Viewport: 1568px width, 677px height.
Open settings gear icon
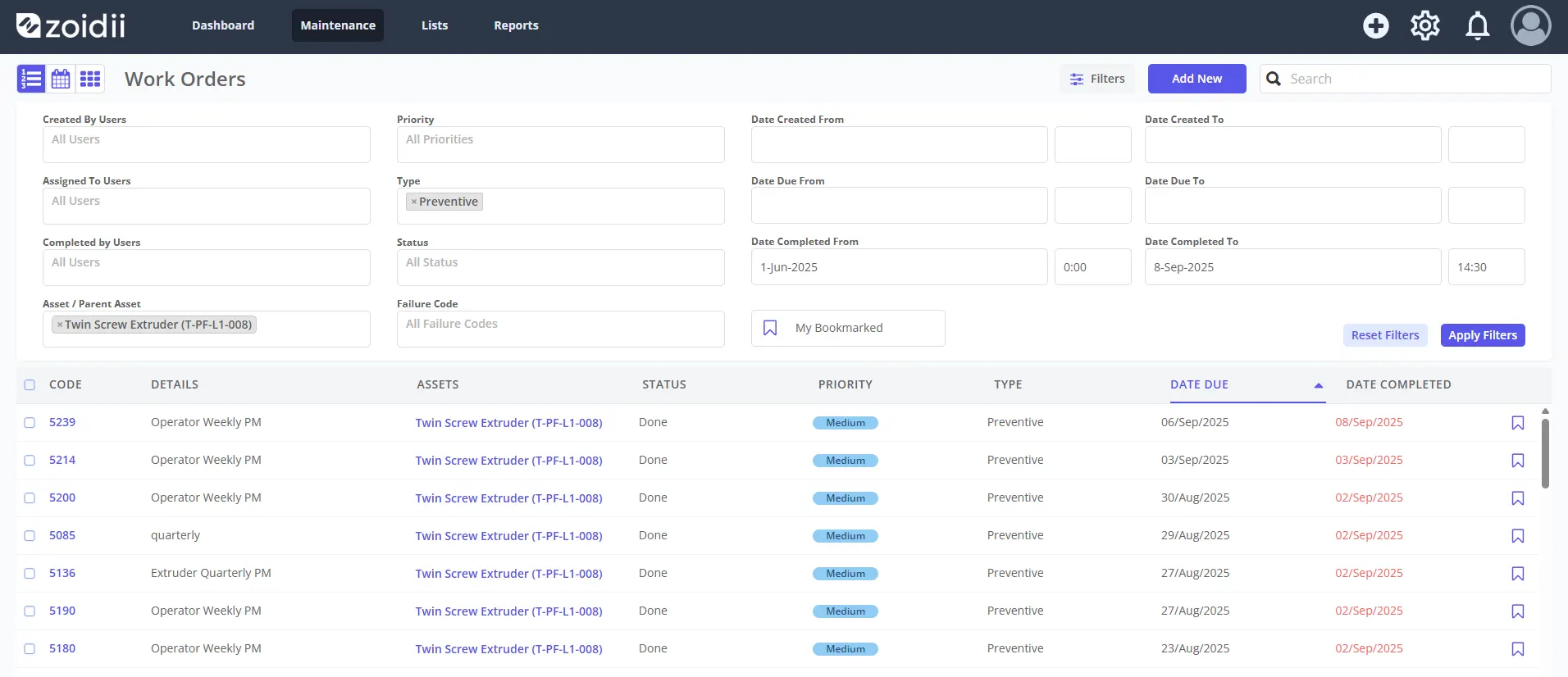pos(1425,25)
